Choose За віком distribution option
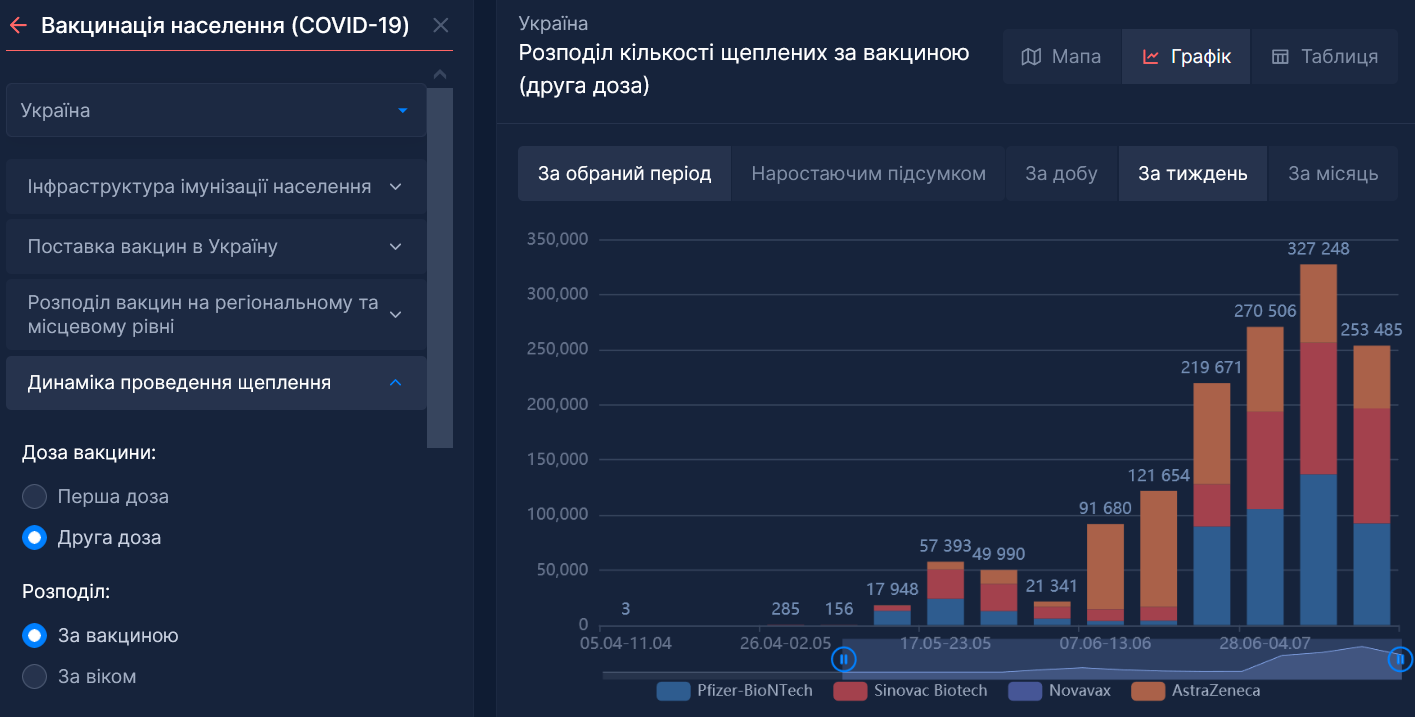 (x=35, y=677)
